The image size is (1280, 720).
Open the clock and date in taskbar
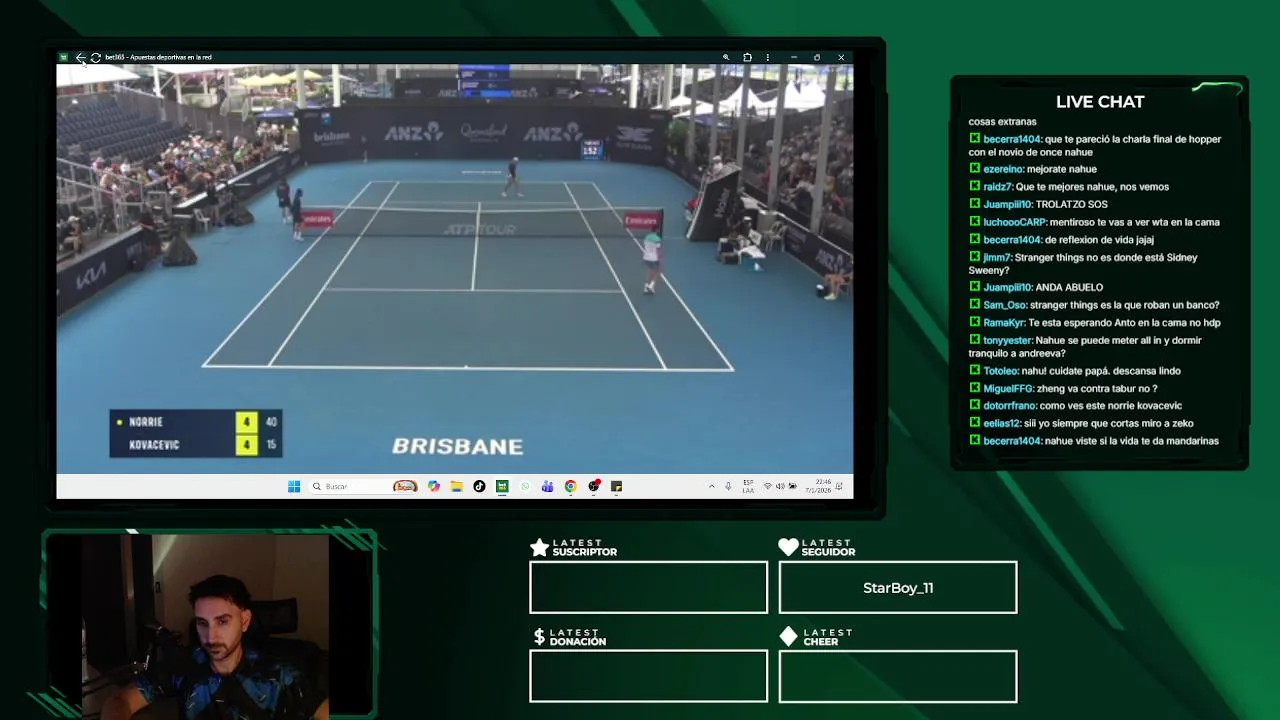click(x=817, y=487)
